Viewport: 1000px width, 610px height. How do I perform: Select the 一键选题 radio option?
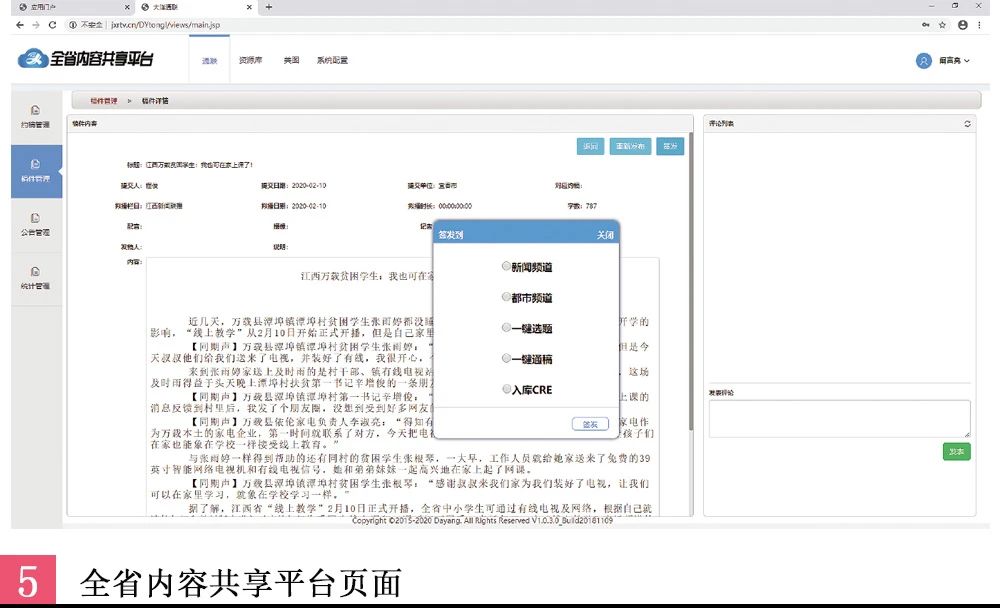506,327
